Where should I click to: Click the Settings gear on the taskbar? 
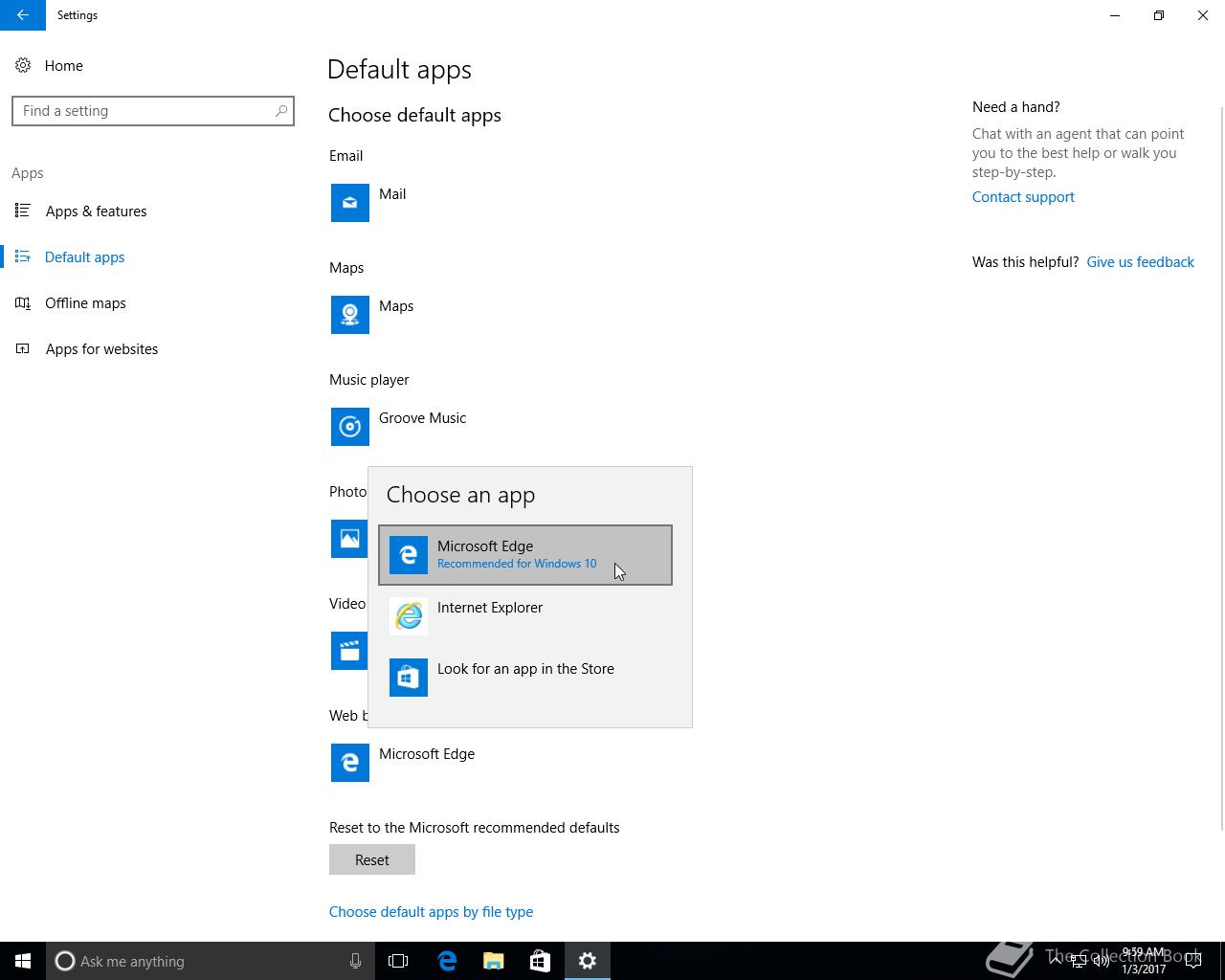[x=588, y=961]
